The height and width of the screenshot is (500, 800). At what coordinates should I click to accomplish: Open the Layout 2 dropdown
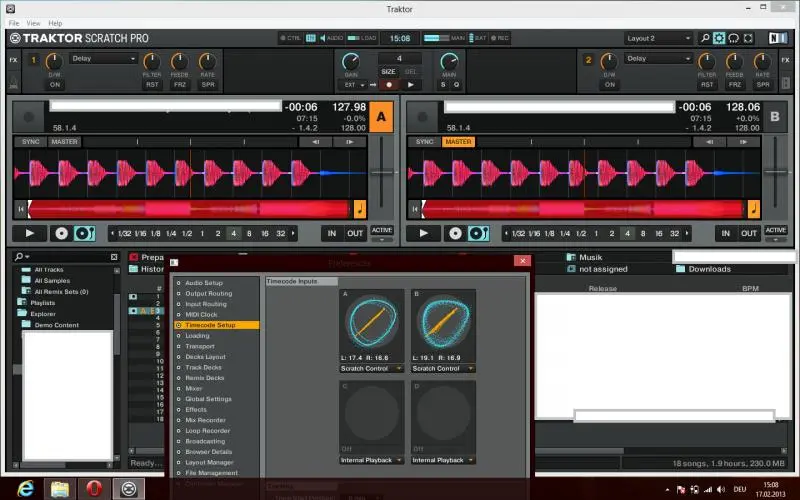[659, 38]
